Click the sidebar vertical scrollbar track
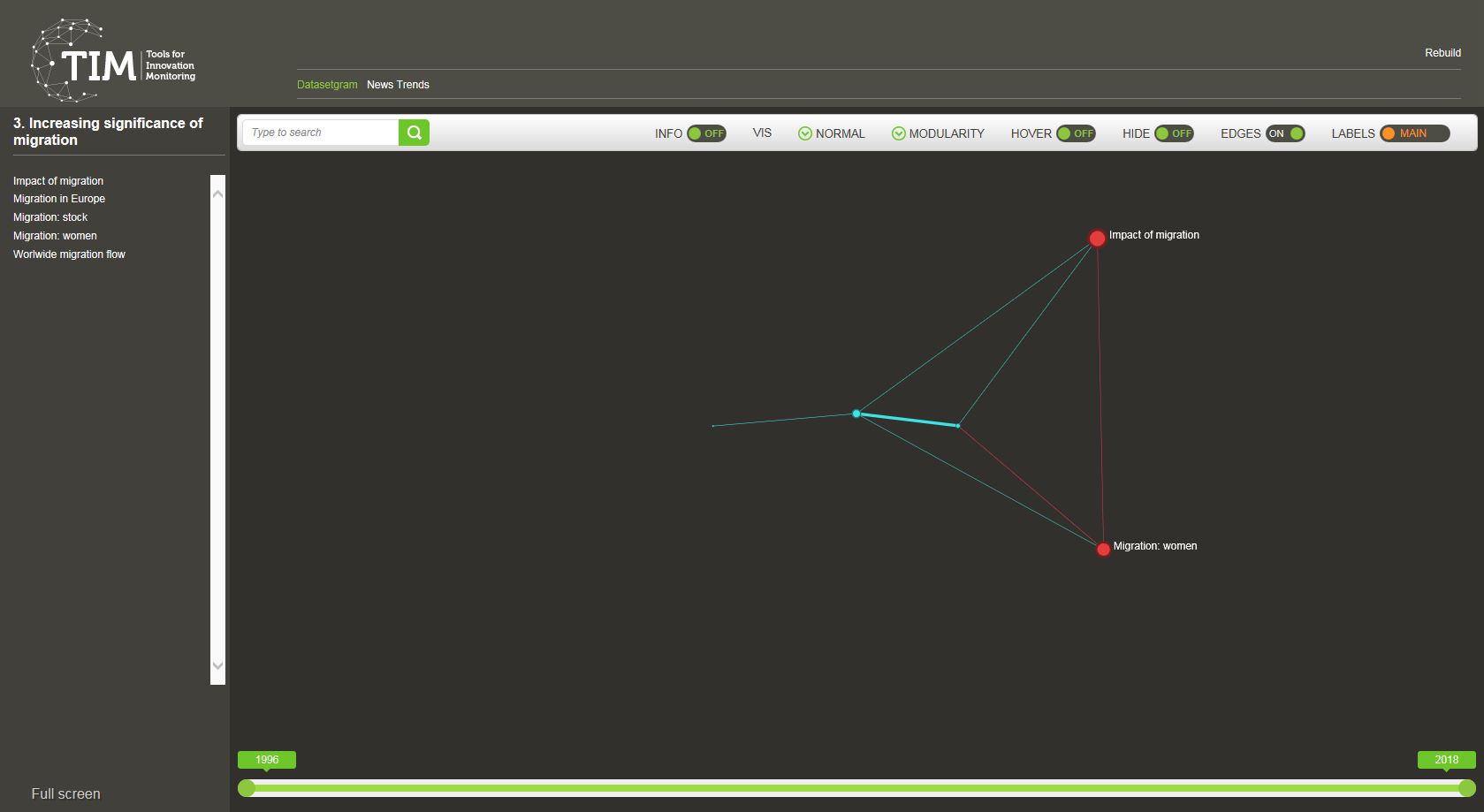This screenshot has height=812, width=1484. pyautogui.click(x=218, y=429)
